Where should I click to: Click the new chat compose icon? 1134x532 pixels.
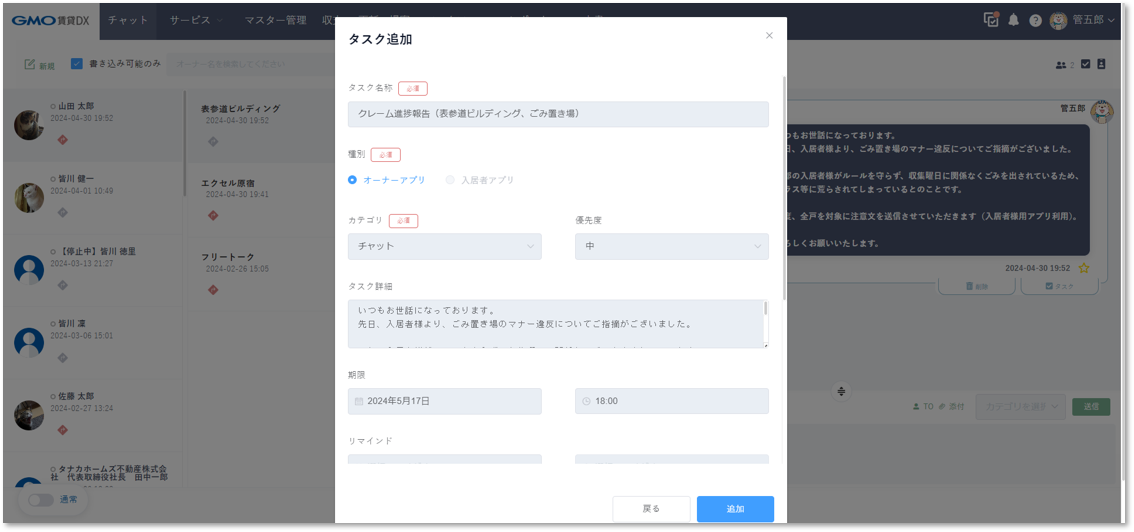coord(30,65)
